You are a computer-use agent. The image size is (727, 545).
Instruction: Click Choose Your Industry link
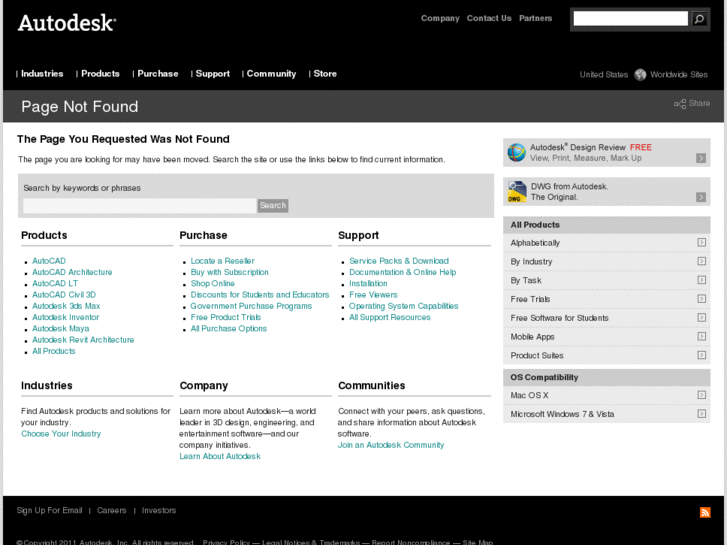pyautogui.click(x=61, y=433)
